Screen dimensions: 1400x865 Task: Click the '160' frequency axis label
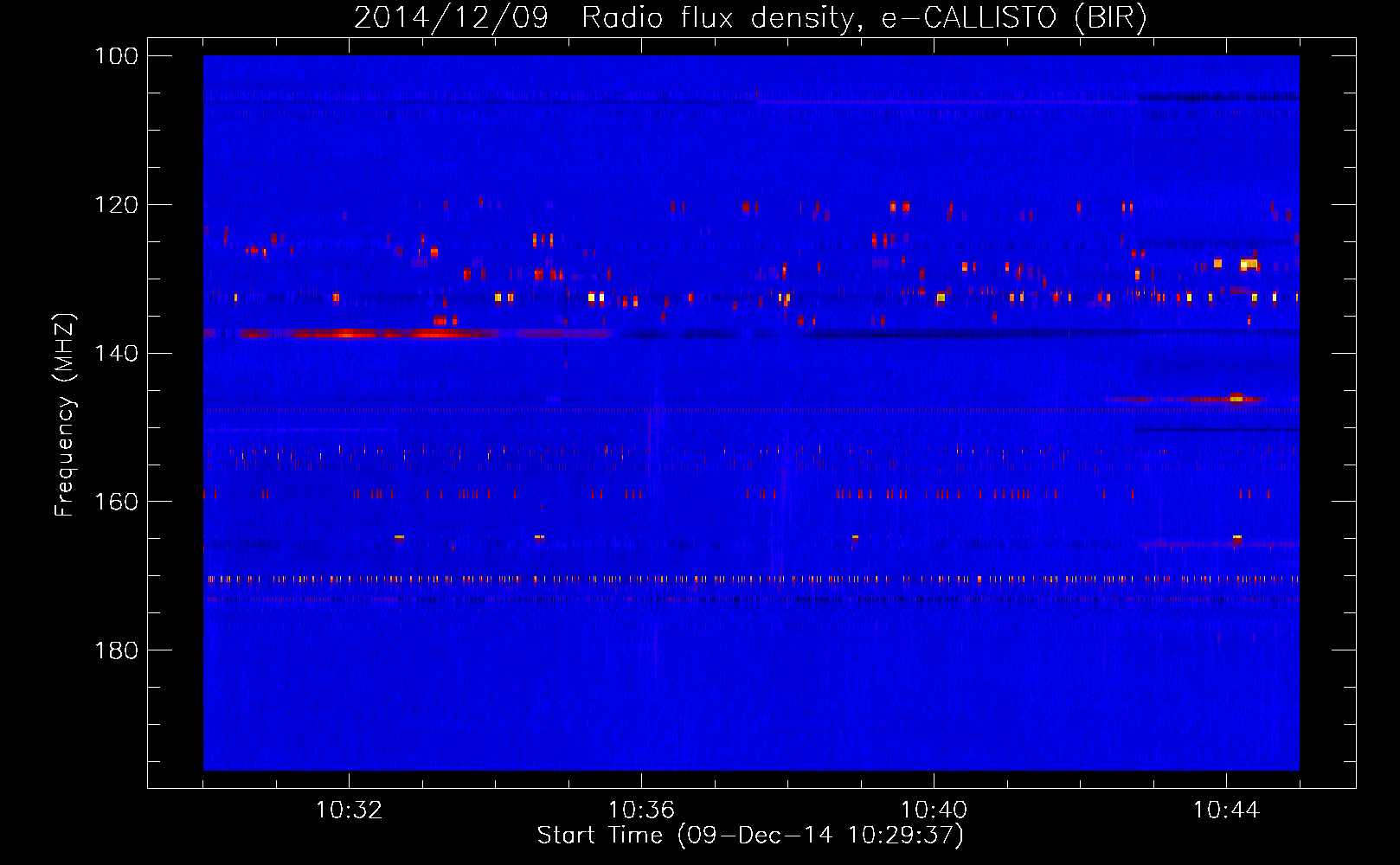(x=116, y=502)
